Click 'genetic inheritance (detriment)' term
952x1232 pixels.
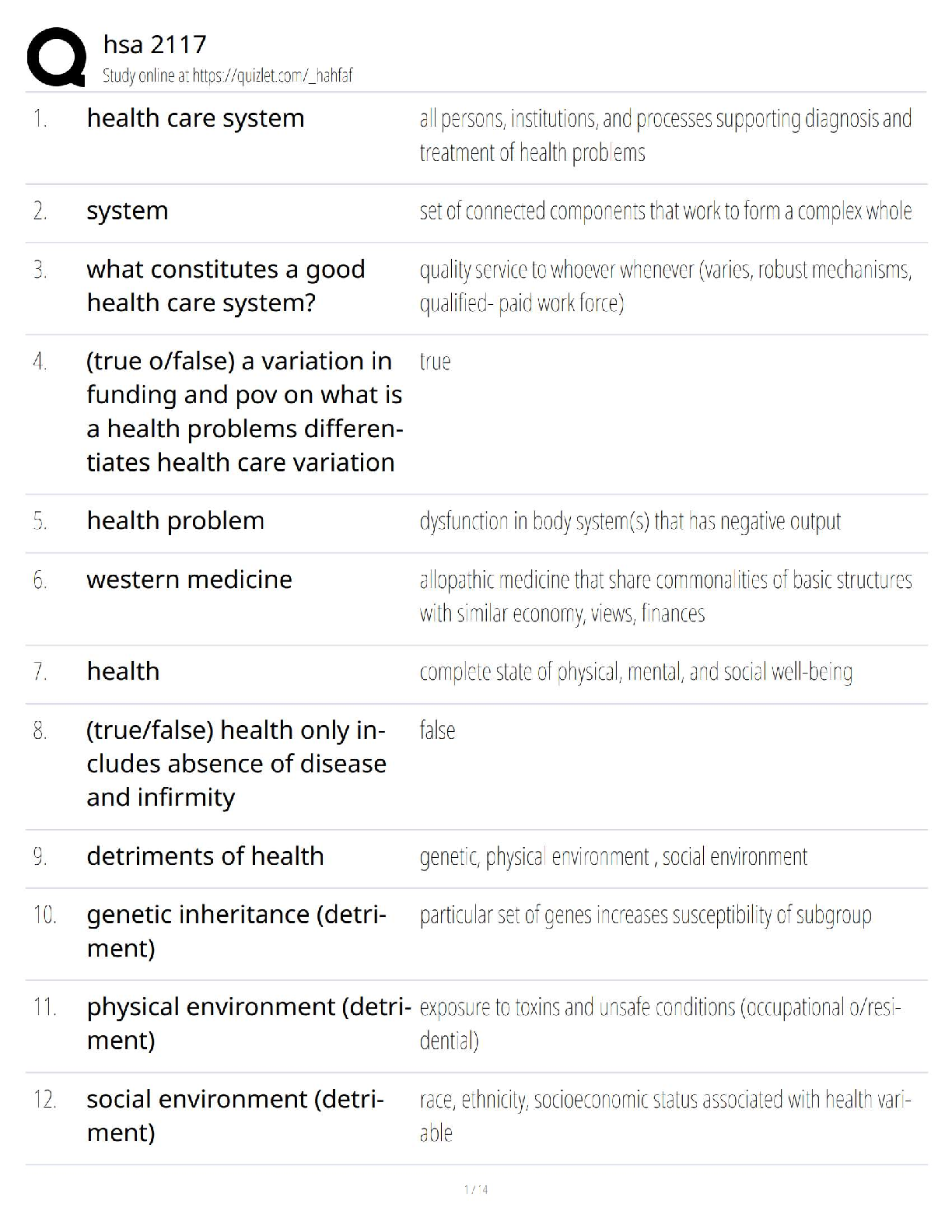point(236,931)
